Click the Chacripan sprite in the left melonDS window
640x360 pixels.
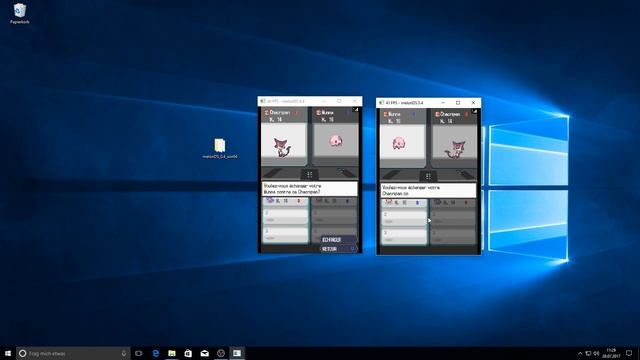tap(282, 147)
